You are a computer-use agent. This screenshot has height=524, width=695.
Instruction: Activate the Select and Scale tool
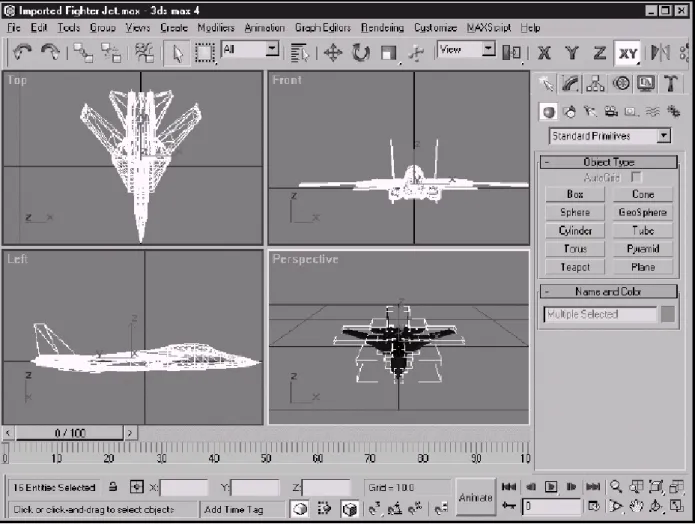[x=389, y=53]
